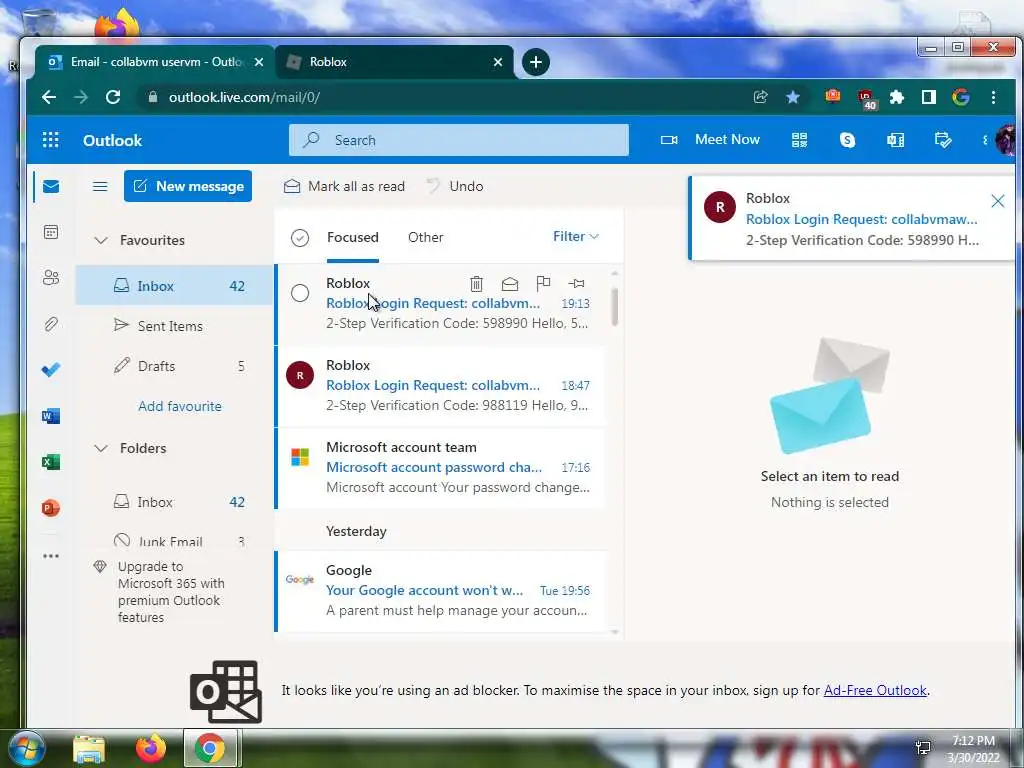Show more apps ellipsis in left rail
Screen dimensions: 1024x768
[x=51, y=556]
